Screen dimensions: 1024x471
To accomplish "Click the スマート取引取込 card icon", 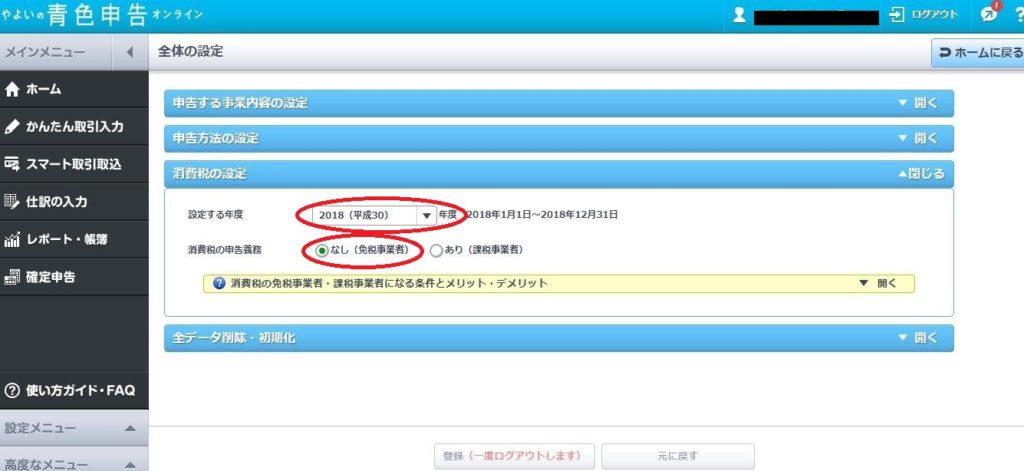I will pyautogui.click(x=12, y=164).
